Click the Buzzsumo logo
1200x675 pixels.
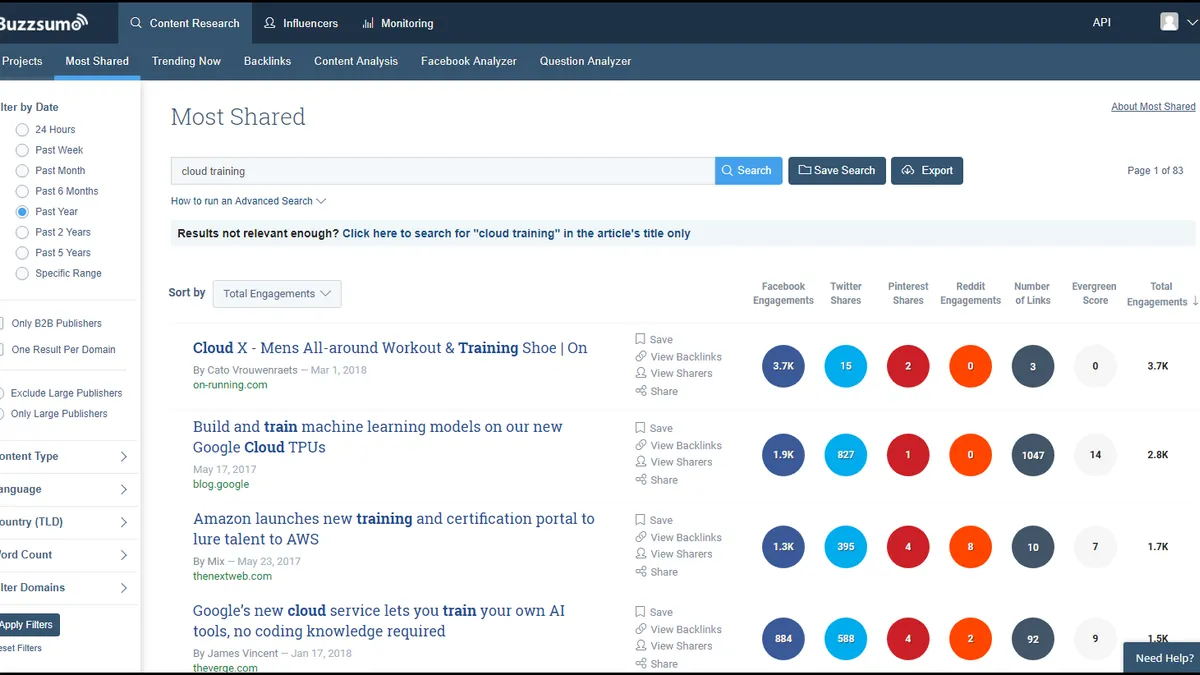(44, 22)
